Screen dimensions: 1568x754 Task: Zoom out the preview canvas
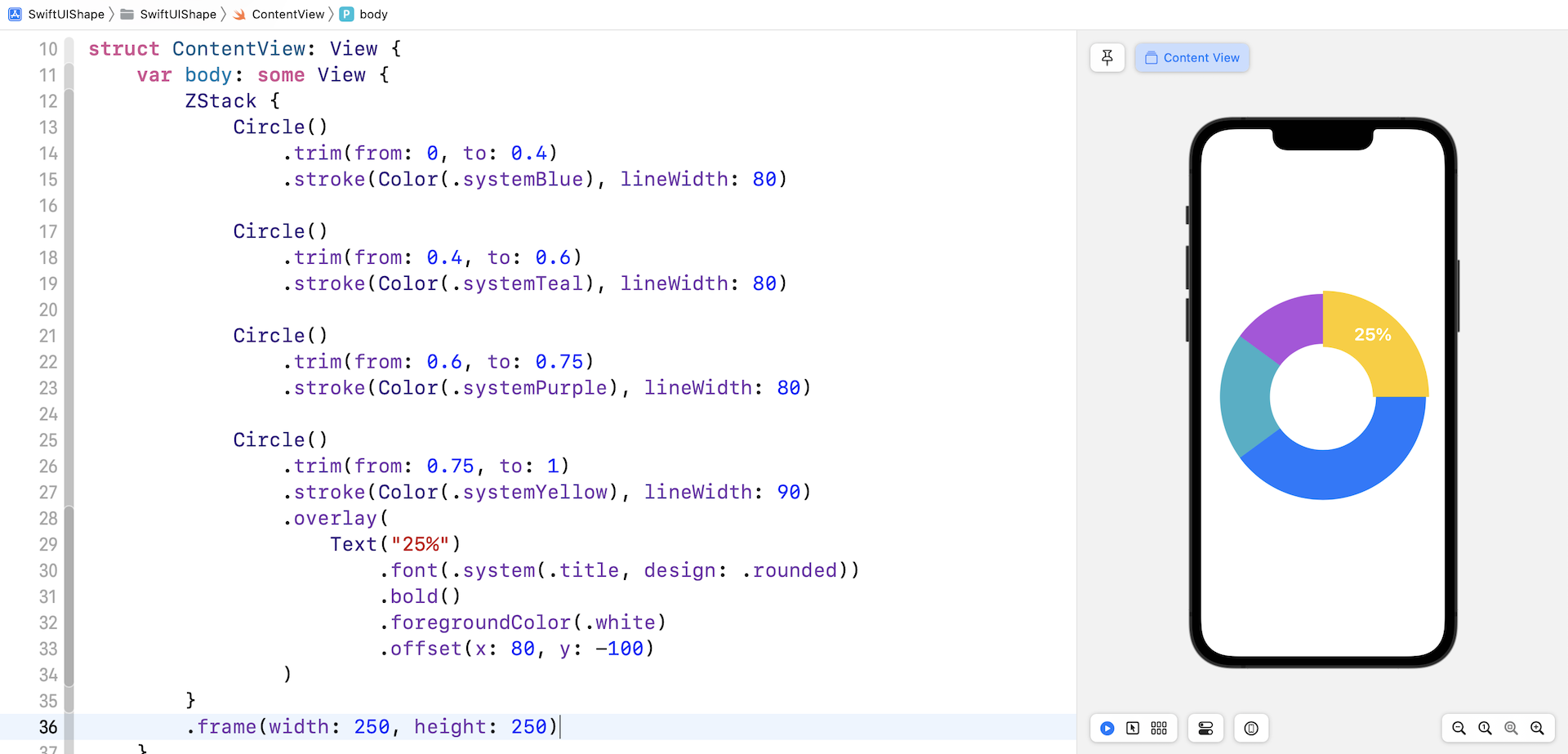pos(1459,728)
